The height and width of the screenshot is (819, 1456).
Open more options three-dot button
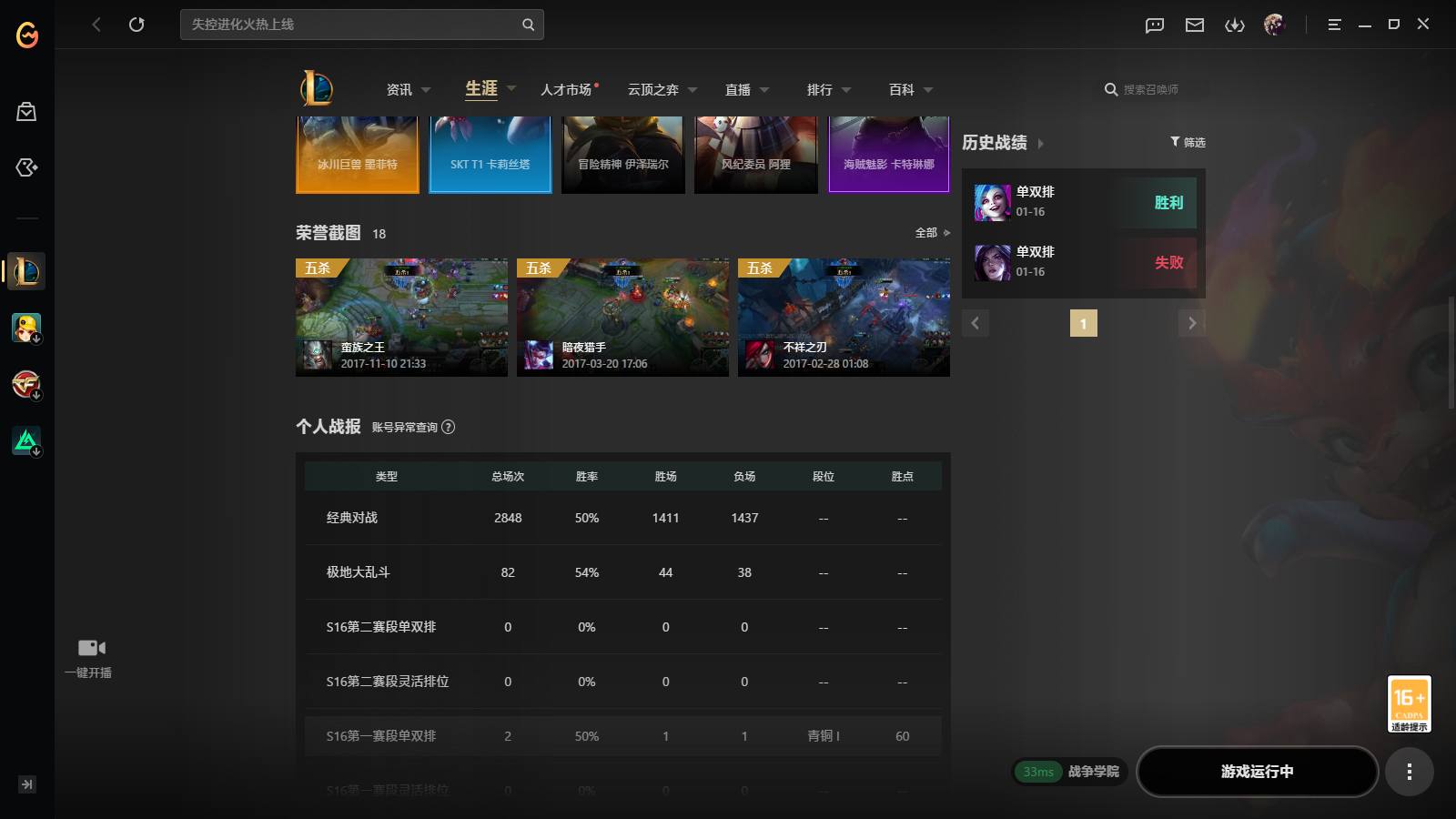coord(1410,772)
